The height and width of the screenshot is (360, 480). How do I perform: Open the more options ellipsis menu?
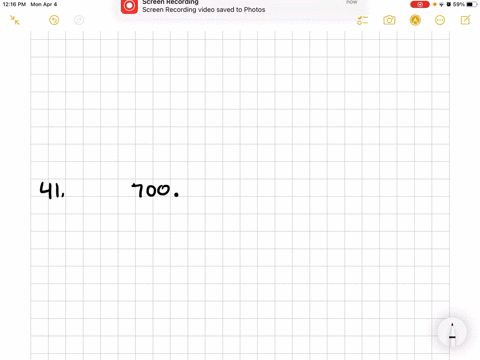(440, 20)
